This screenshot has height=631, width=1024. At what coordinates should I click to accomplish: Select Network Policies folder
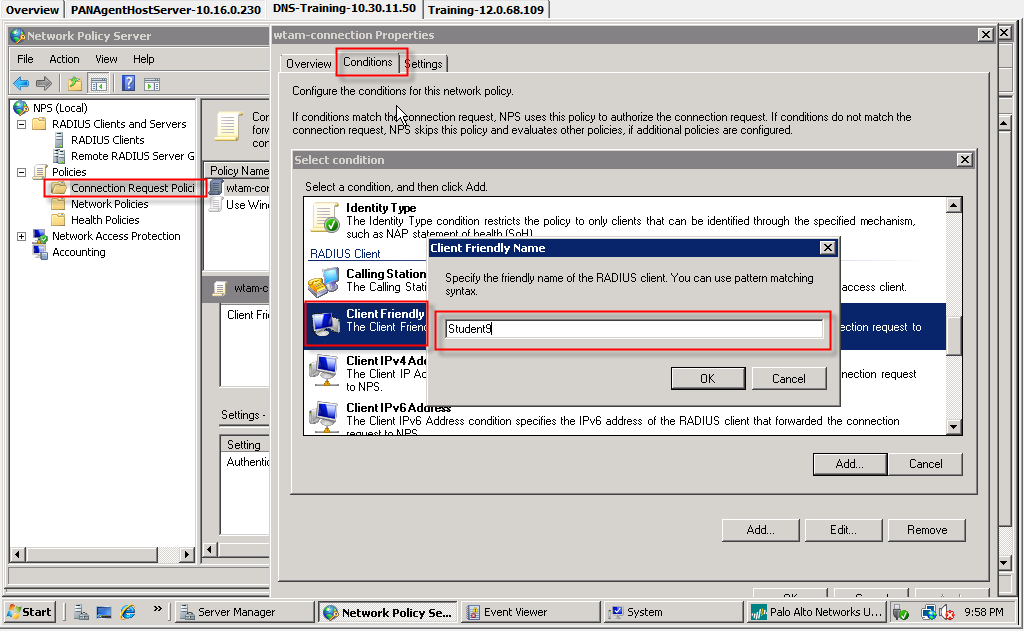coord(110,204)
